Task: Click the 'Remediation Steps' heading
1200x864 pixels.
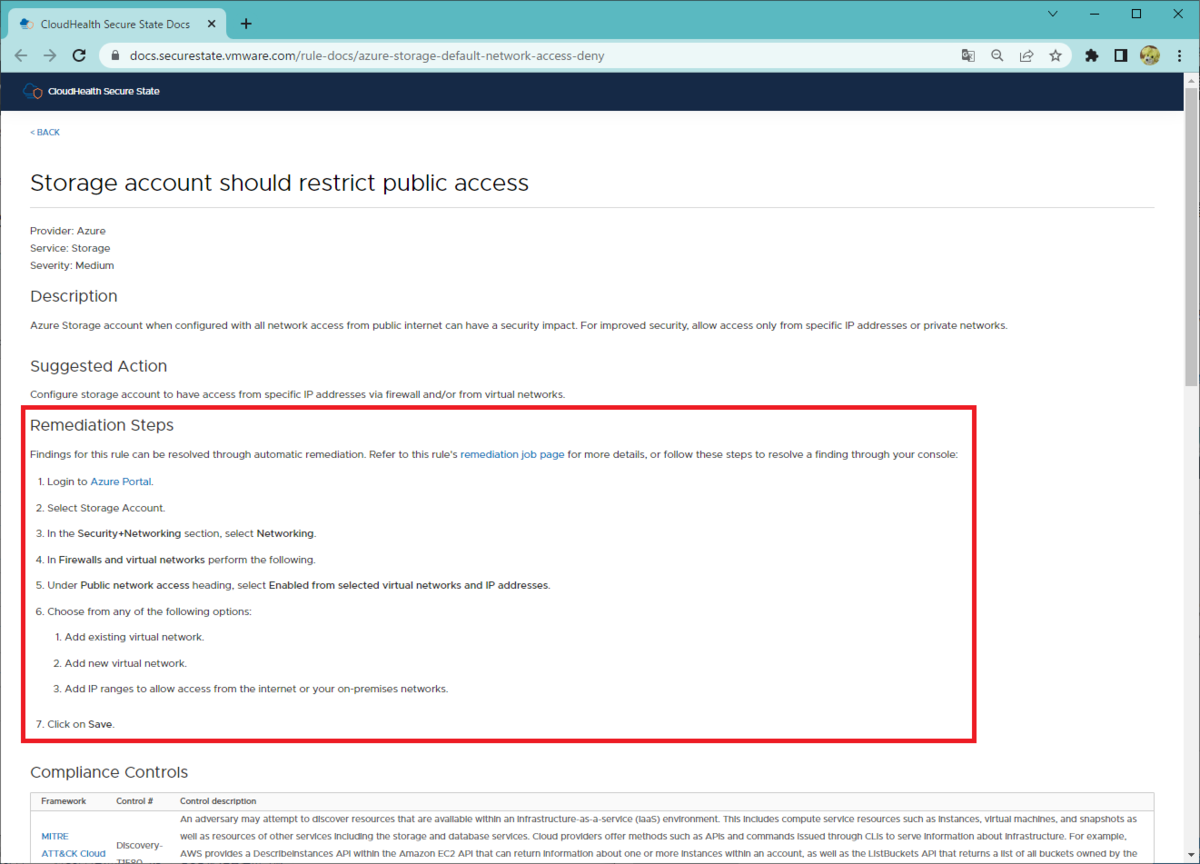Action: coord(102,425)
